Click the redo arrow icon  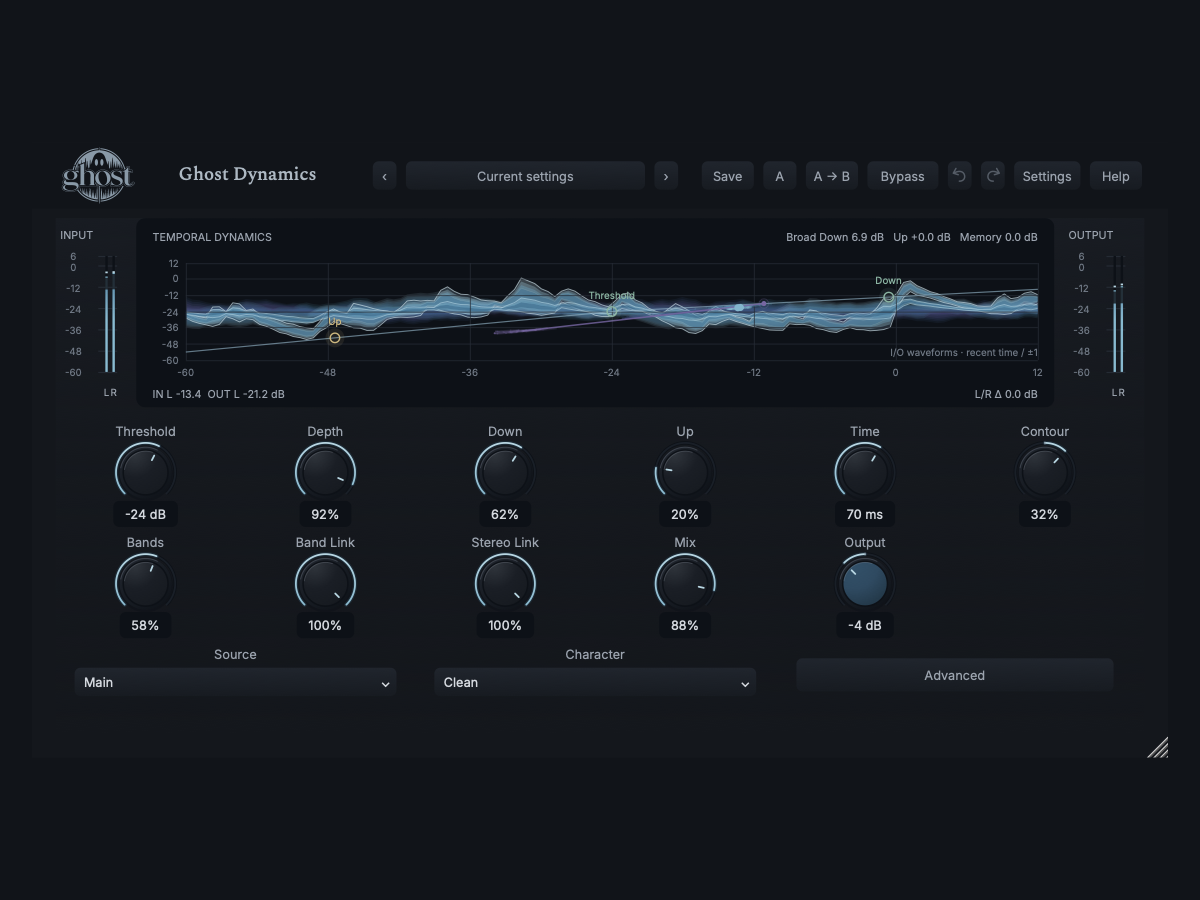pos(992,176)
